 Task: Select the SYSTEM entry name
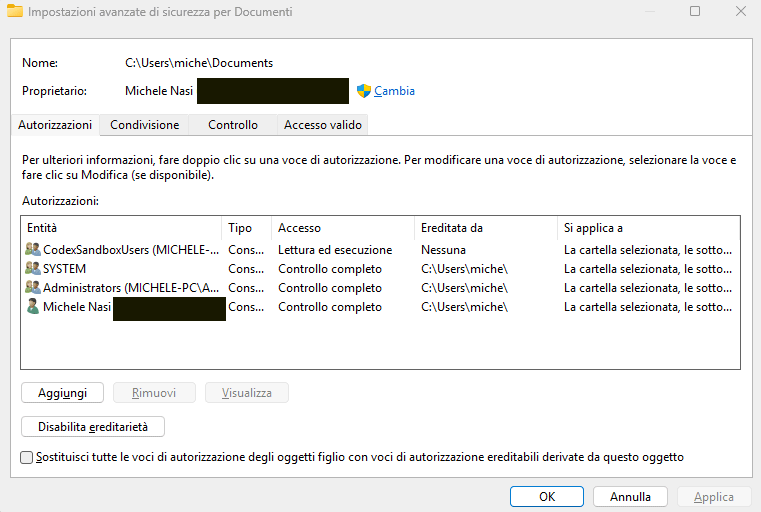[65, 268]
